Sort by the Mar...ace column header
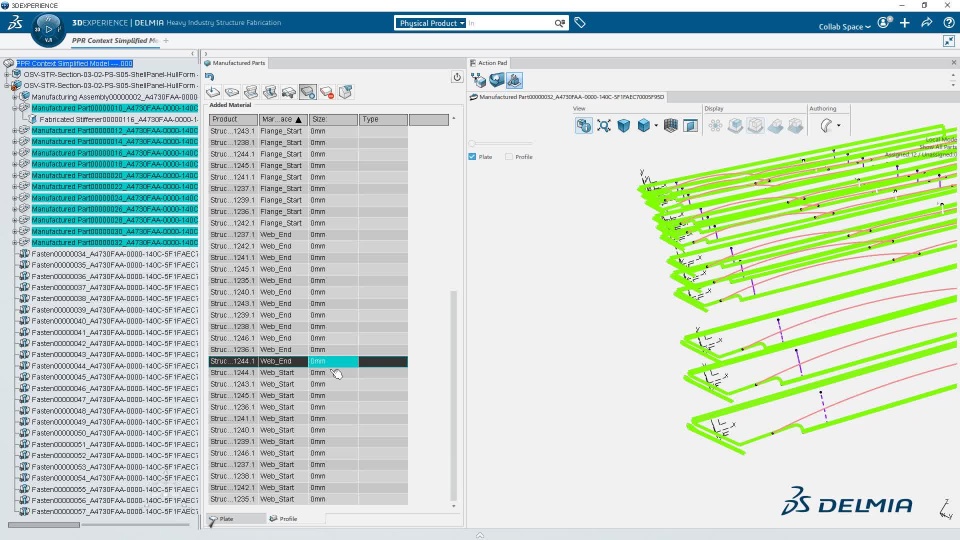This screenshot has width=960, height=540. pyautogui.click(x=283, y=119)
